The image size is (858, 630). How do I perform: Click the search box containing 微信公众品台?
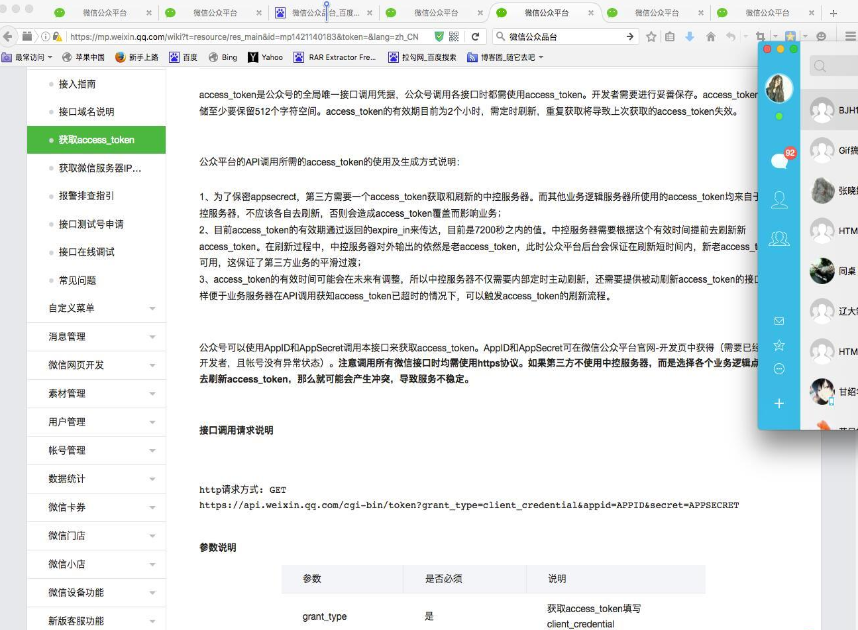click(564, 37)
